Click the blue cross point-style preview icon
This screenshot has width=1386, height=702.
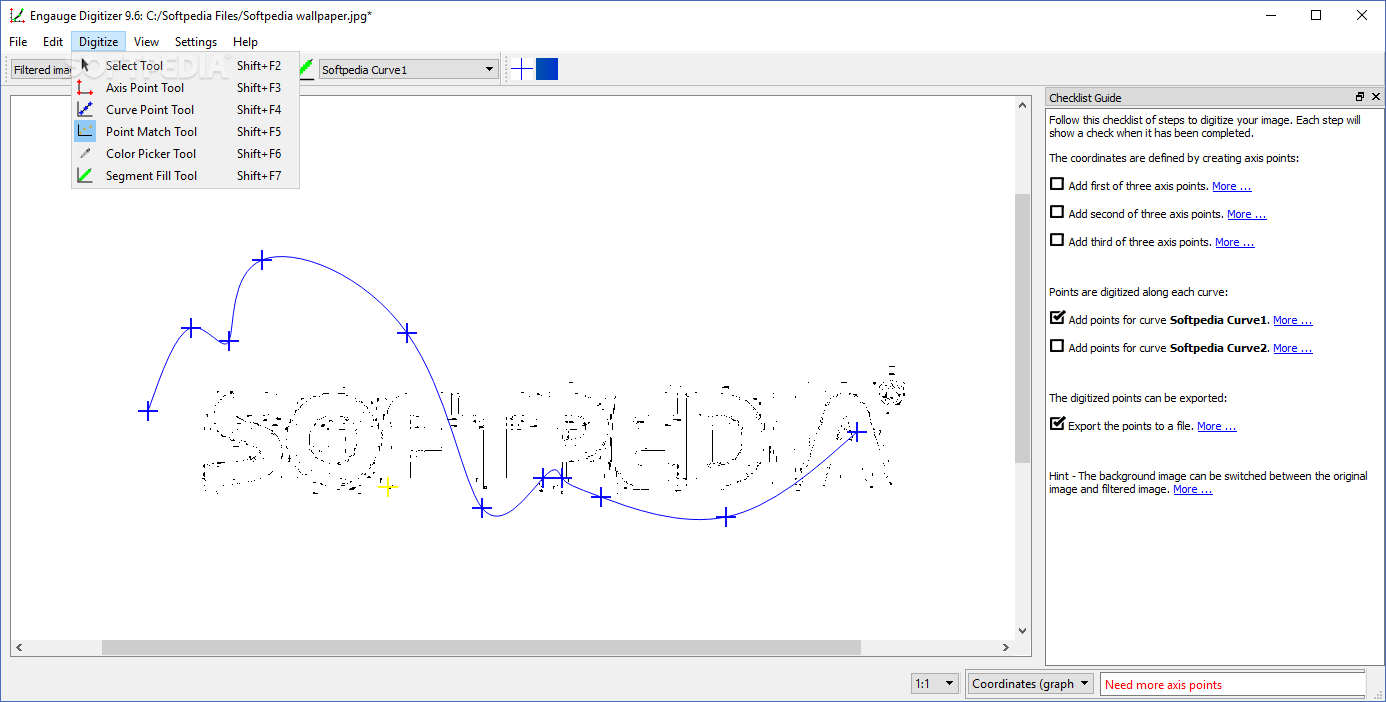(x=522, y=69)
